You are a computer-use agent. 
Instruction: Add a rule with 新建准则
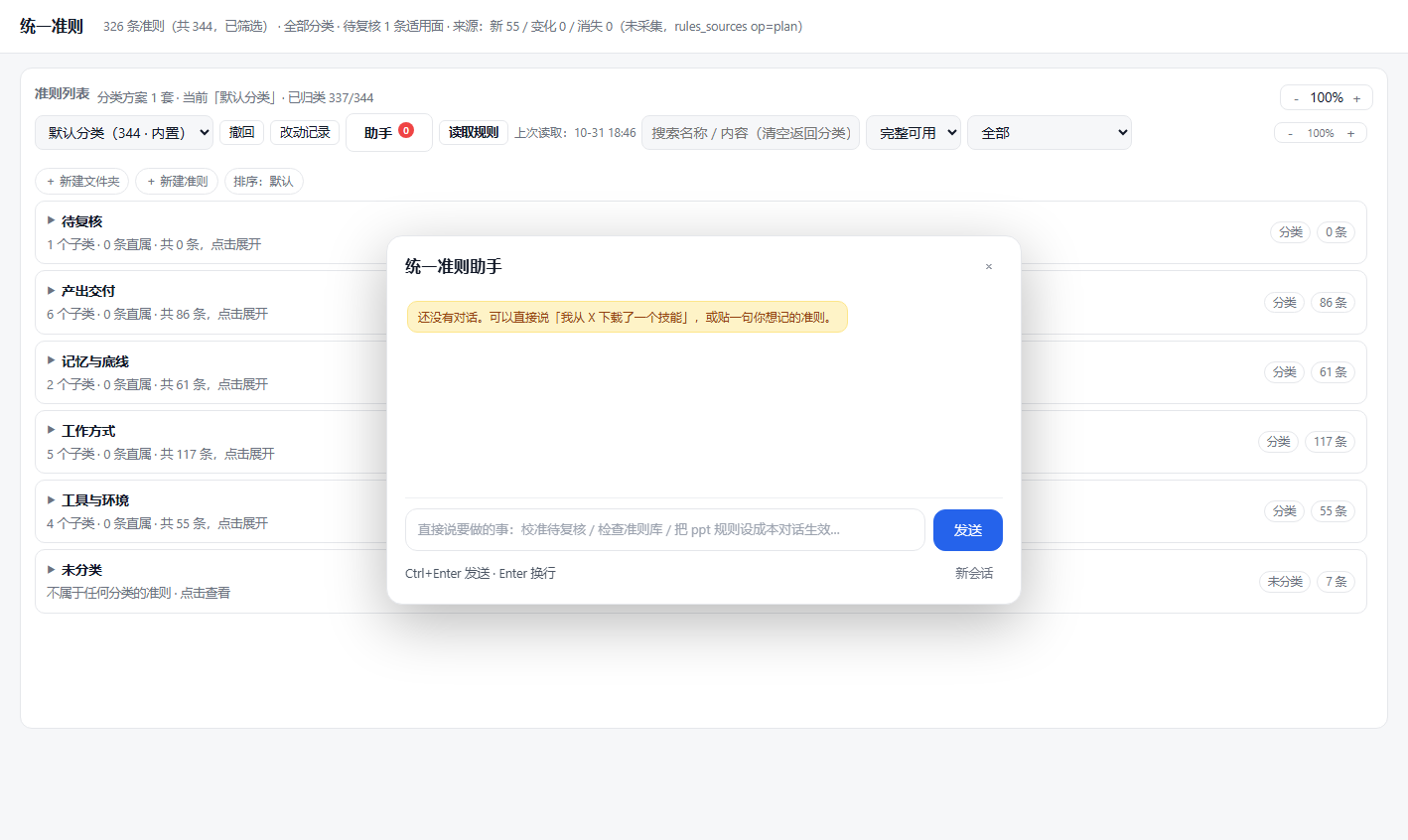coord(177,181)
